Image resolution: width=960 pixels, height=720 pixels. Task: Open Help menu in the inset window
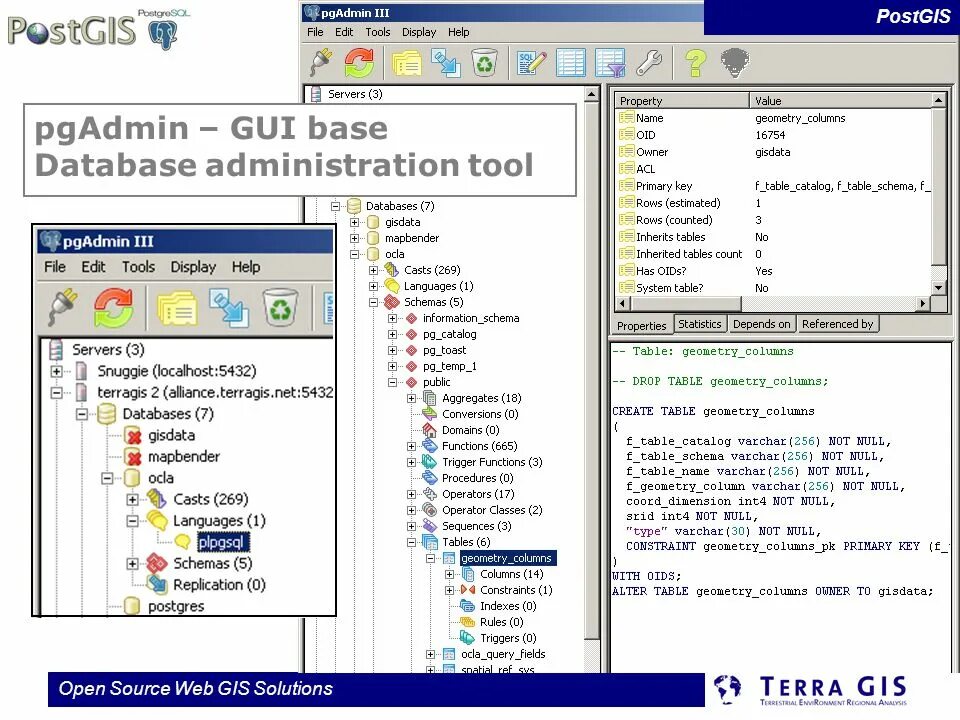(x=246, y=267)
